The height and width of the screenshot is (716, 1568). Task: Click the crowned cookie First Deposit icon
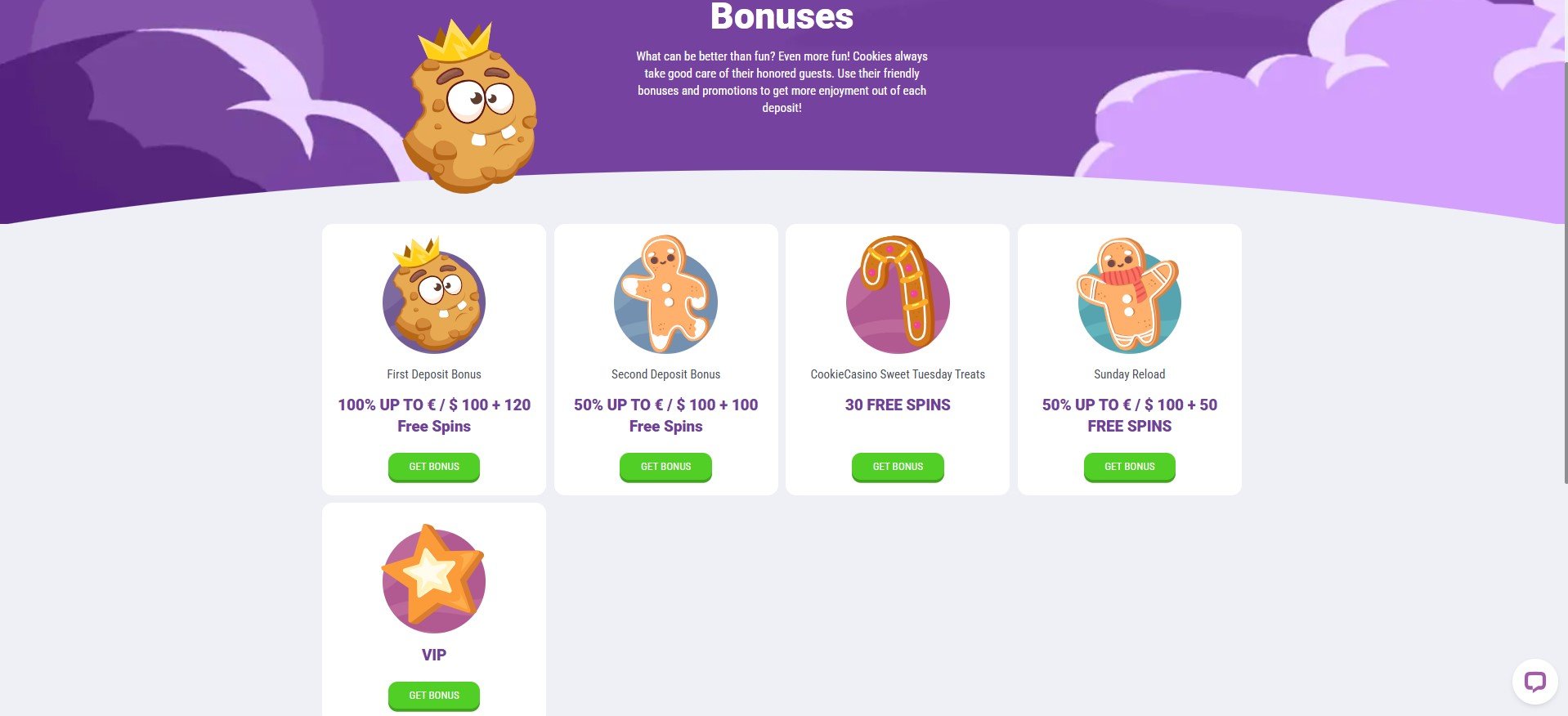434,296
